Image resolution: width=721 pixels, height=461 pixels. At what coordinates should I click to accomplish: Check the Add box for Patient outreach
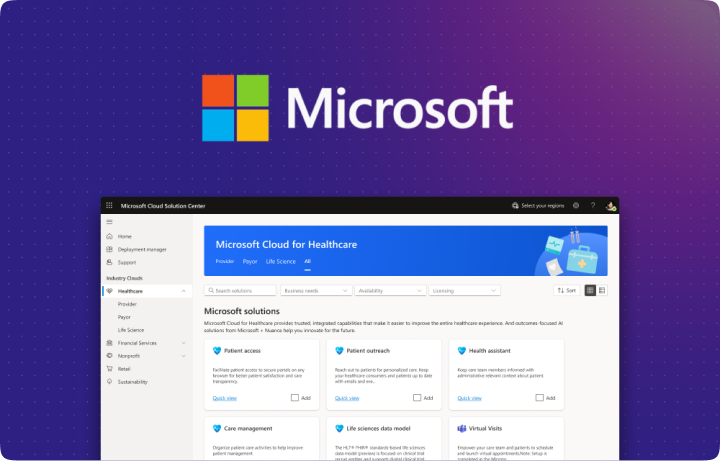417,398
